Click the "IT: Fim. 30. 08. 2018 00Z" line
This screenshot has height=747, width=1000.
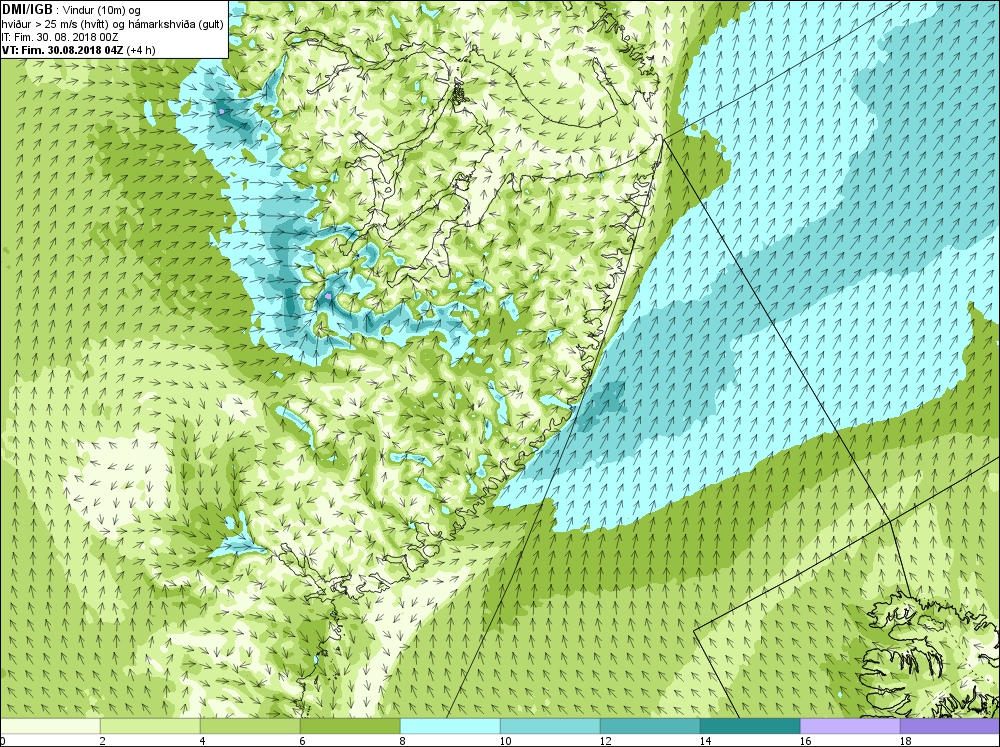60,37
